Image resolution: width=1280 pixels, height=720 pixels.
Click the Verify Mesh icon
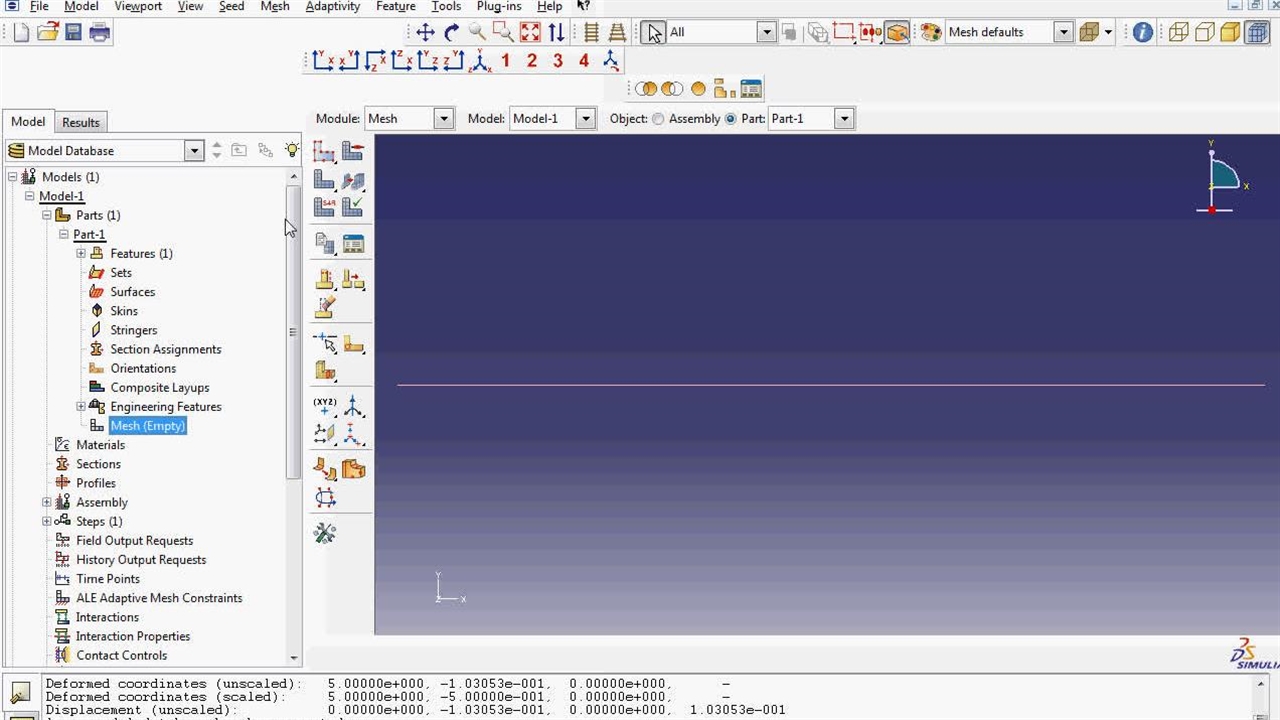tap(353, 206)
